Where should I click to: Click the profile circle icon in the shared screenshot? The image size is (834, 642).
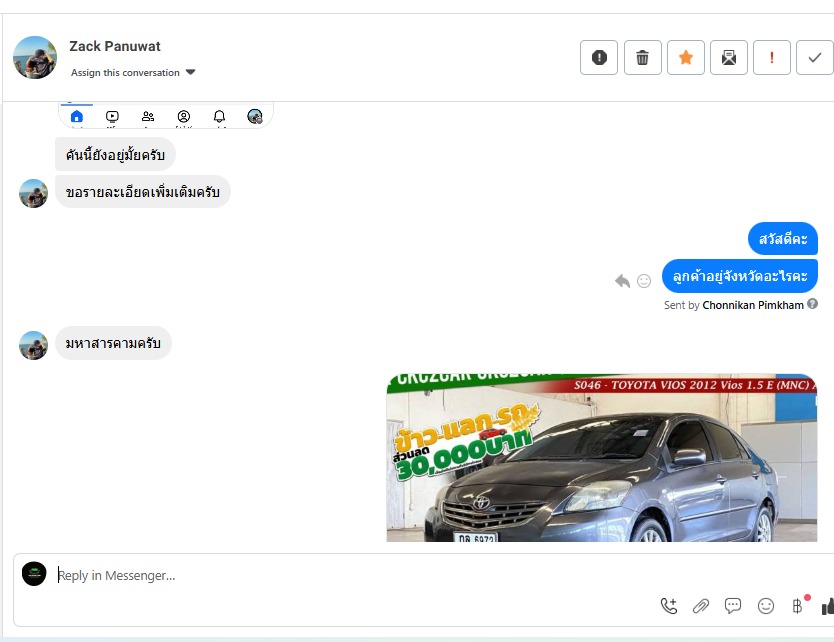(184, 116)
